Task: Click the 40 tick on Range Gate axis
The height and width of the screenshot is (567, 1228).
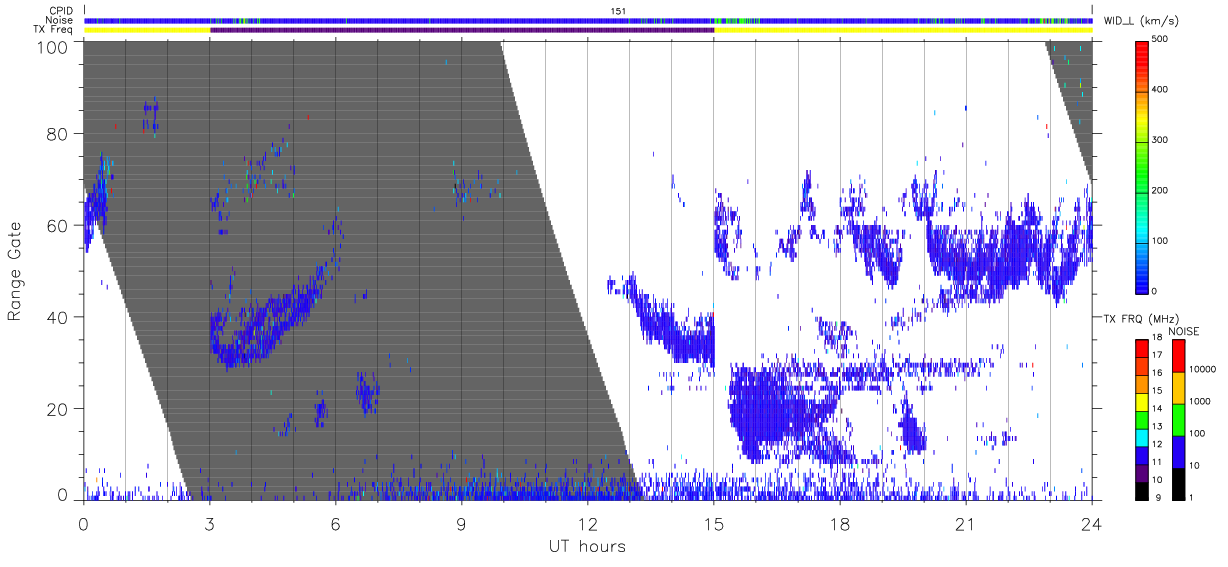Action: tap(58, 317)
